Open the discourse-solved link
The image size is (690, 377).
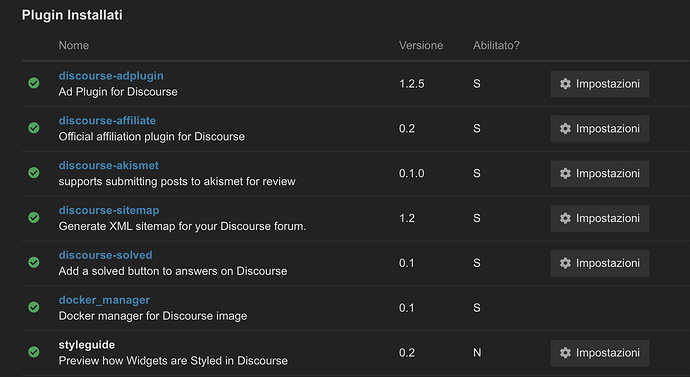(106, 255)
